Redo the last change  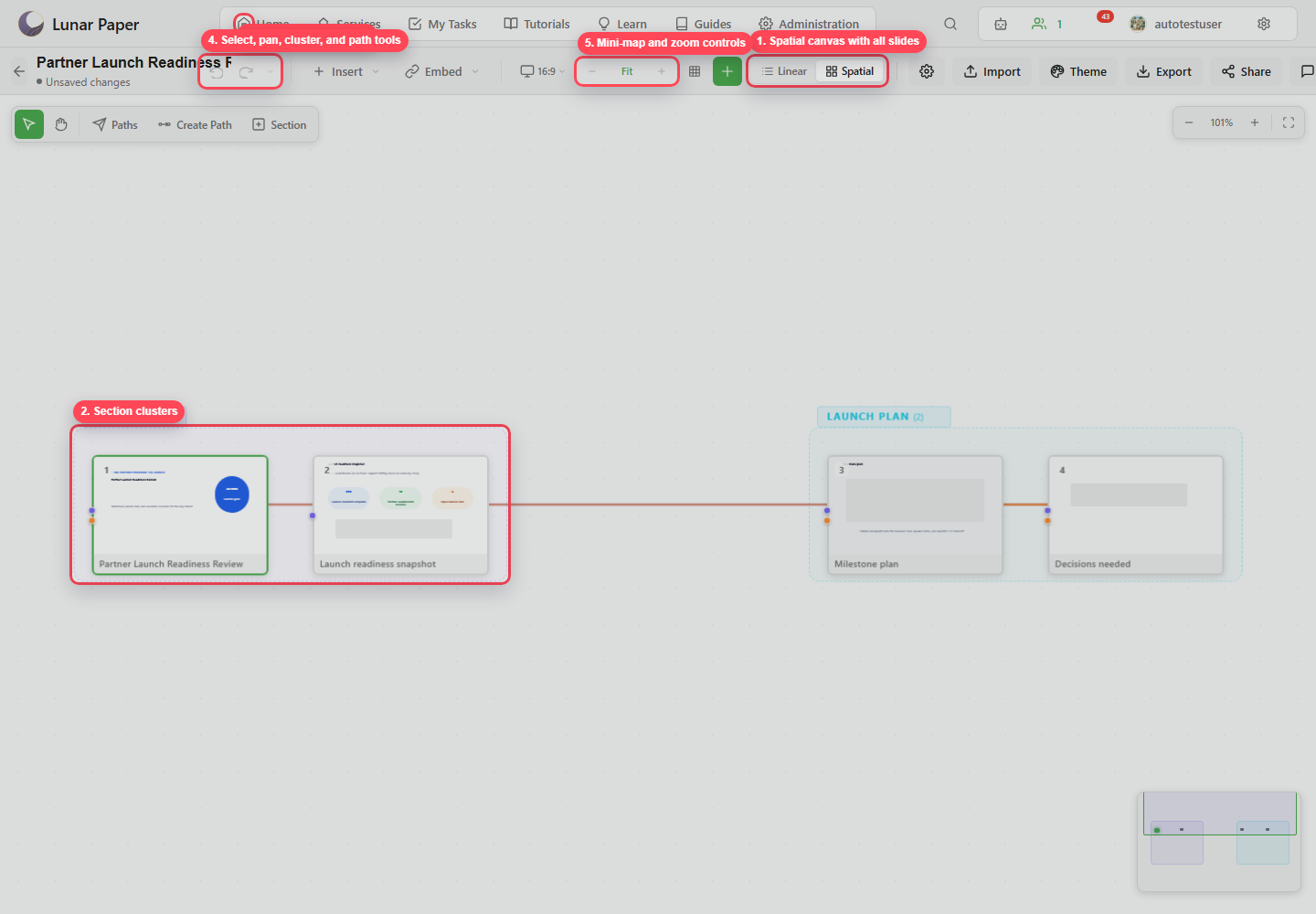[246, 71]
